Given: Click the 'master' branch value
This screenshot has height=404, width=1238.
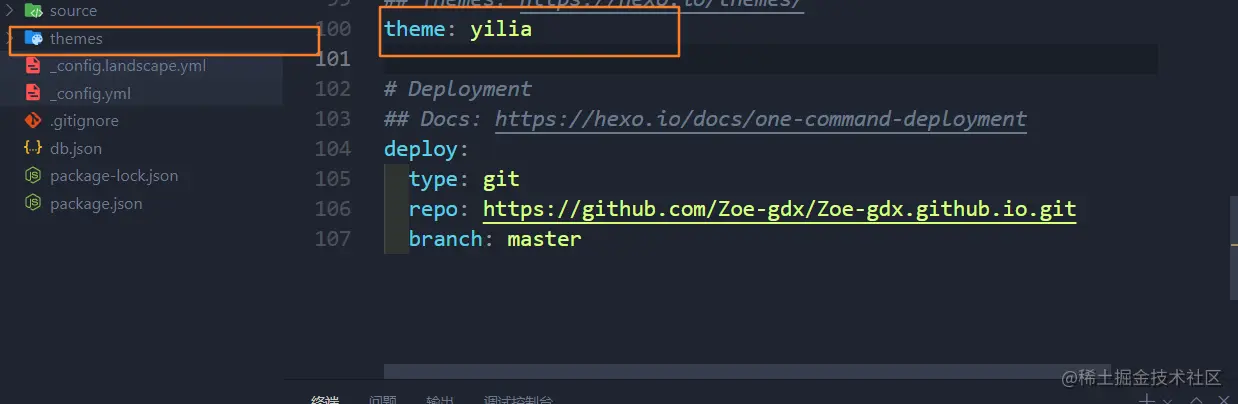Looking at the screenshot, I should [544, 239].
